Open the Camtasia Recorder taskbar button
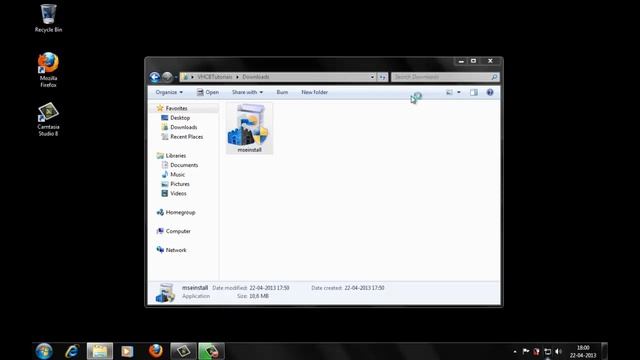The height and width of the screenshot is (360, 640). pyautogui.click(x=211, y=351)
